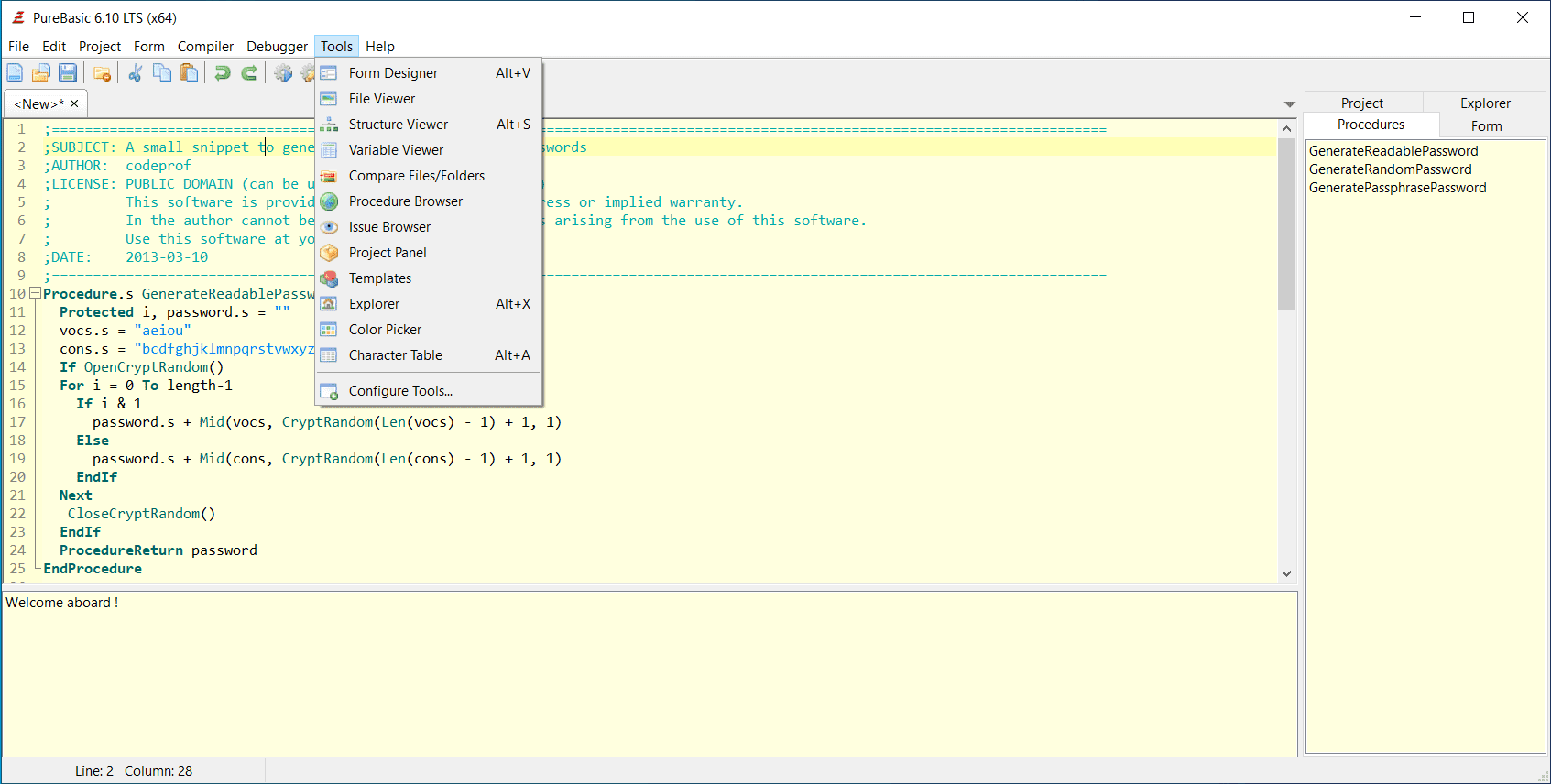Click the Explorer menu icon
This screenshot has height=784, width=1551.
click(x=329, y=304)
